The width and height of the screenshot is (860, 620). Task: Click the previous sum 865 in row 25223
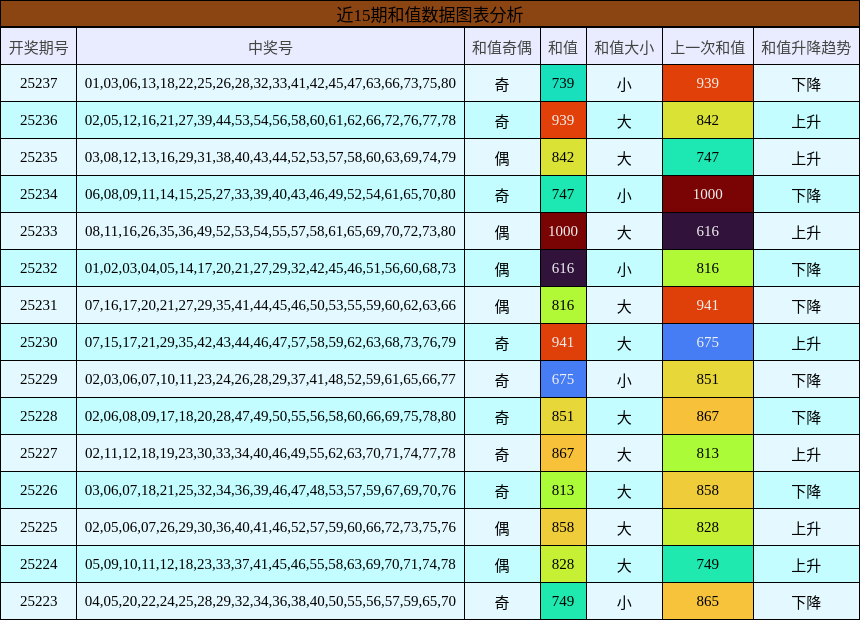click(708, 601)
